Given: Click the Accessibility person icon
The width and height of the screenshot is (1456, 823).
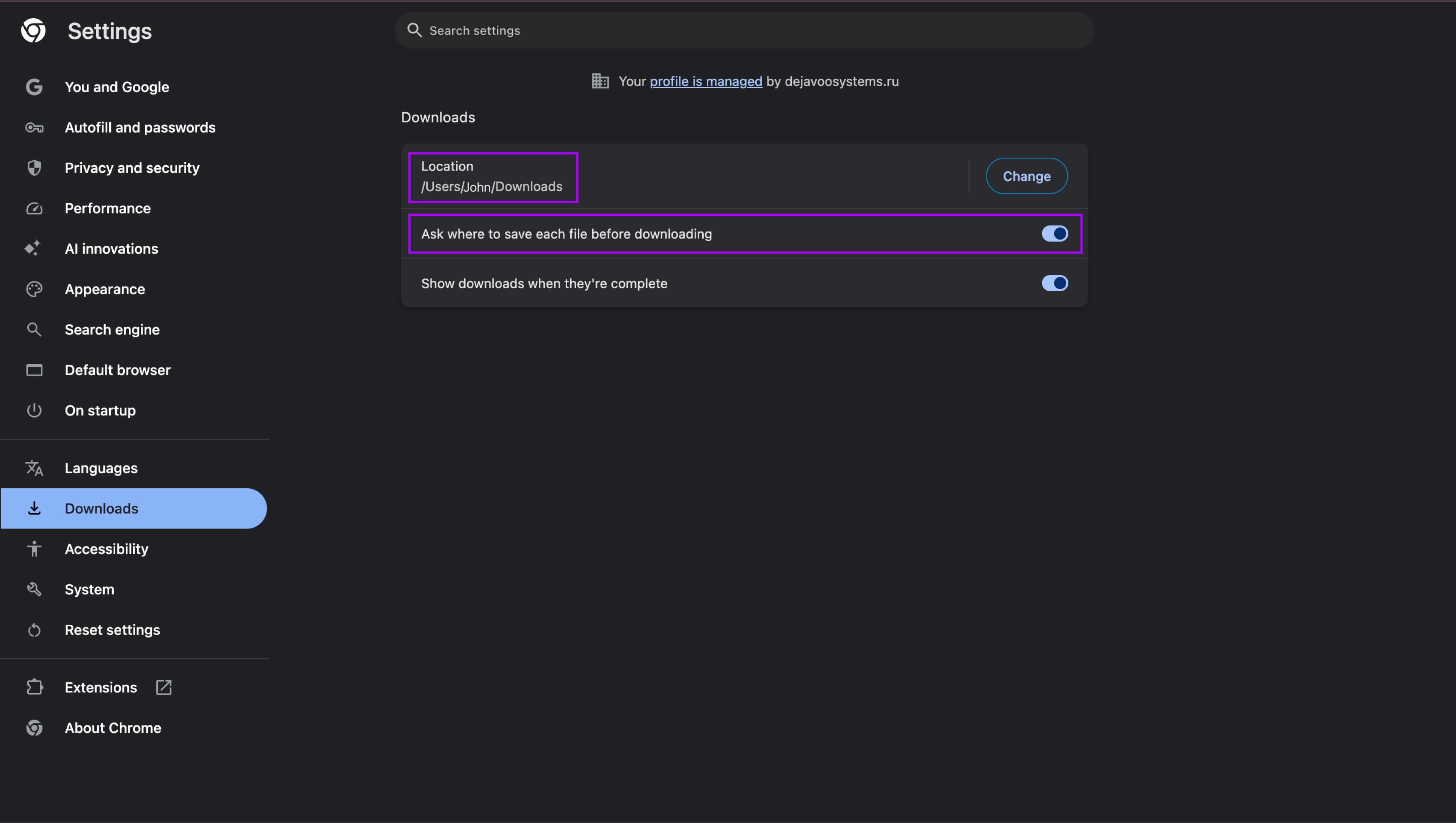Looking at the screenshot, I should tap(34, 549).
